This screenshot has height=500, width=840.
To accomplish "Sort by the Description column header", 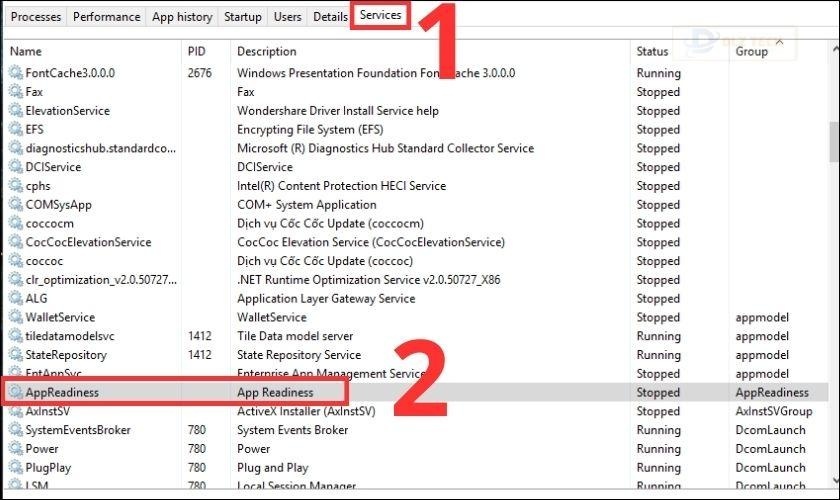I will [x=266, y=51].
